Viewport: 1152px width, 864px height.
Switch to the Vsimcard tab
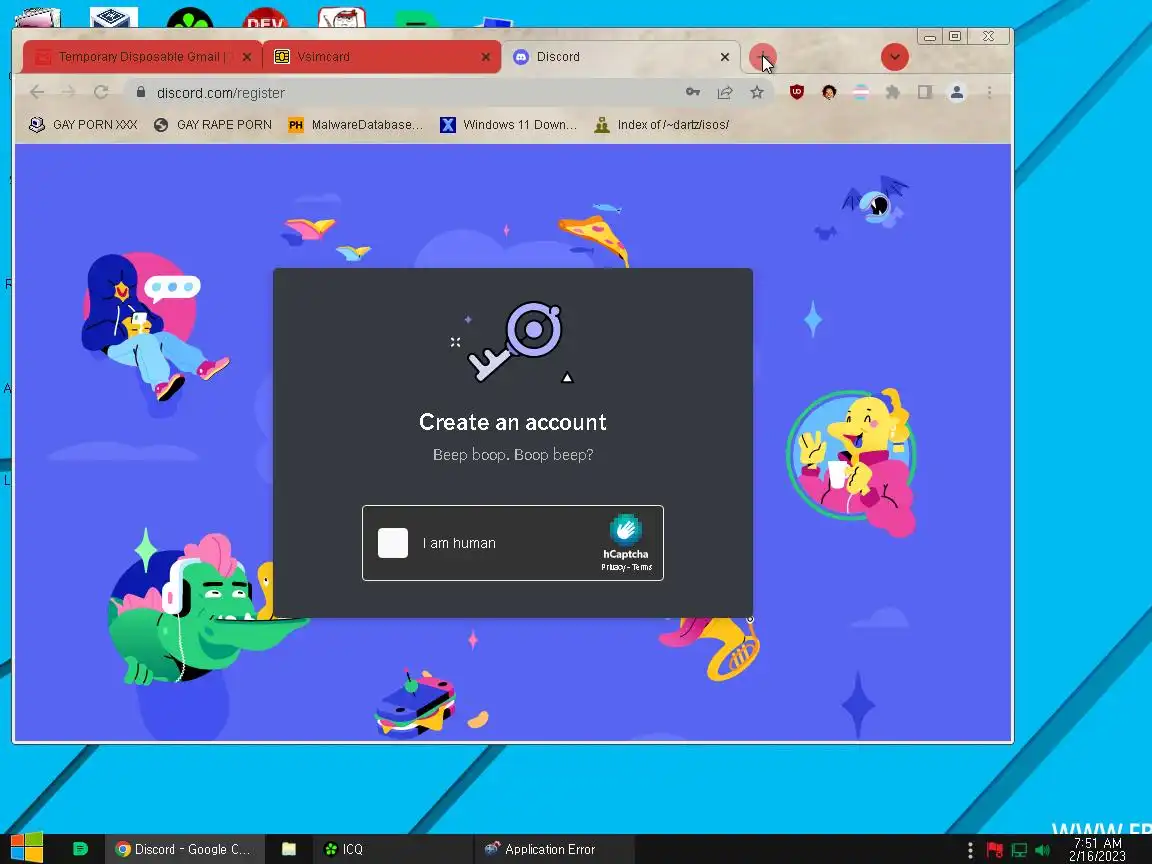pyautogui.click(x=381, y=57)
